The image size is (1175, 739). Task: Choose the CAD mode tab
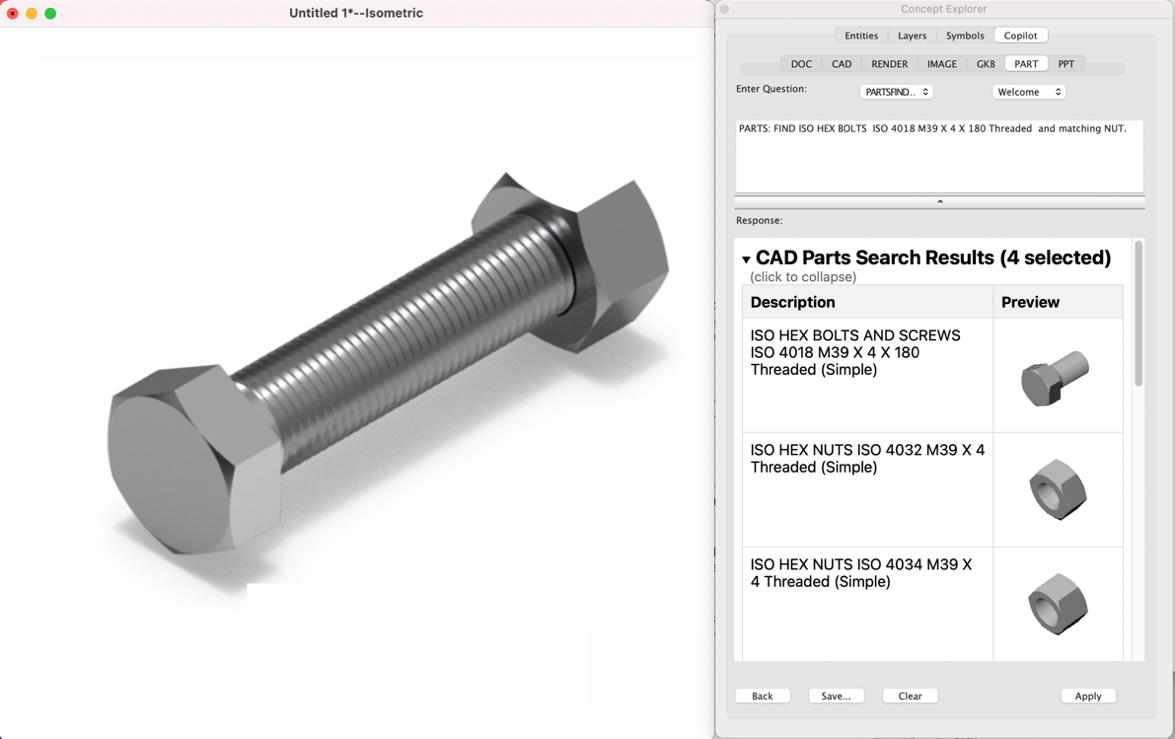point(842,64)
